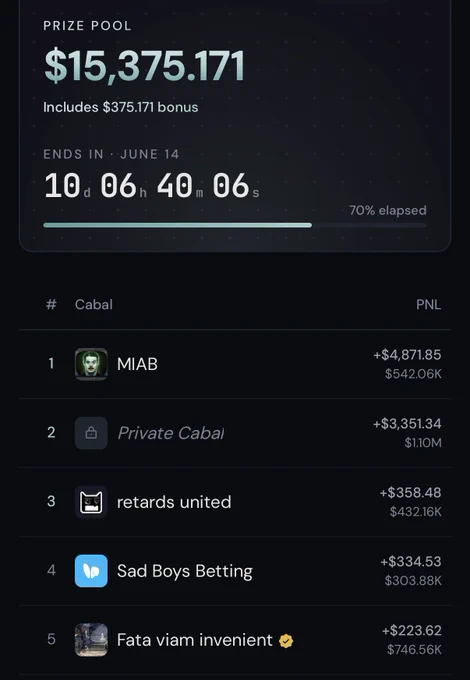The image size is (470, 680).
Task: Open the MIAB cabal avatar
Action: click(x=91, y=364)
